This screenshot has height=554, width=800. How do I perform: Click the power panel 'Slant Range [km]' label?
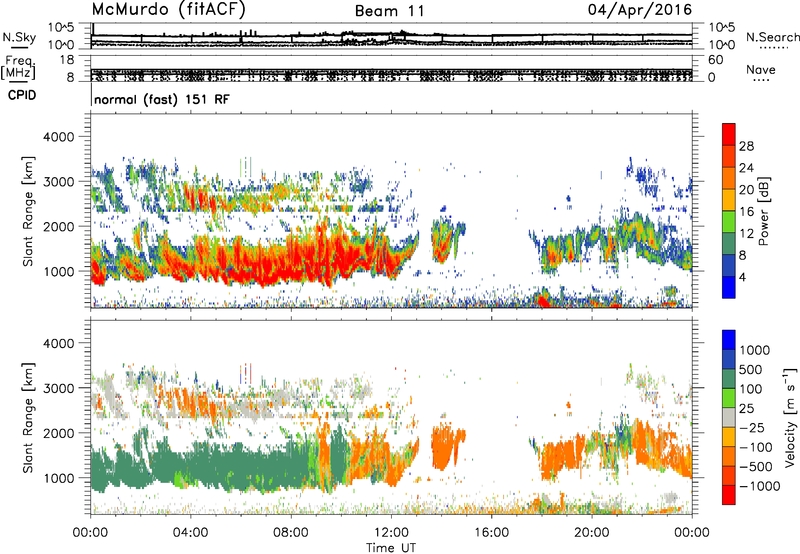[x=28, y=211]
